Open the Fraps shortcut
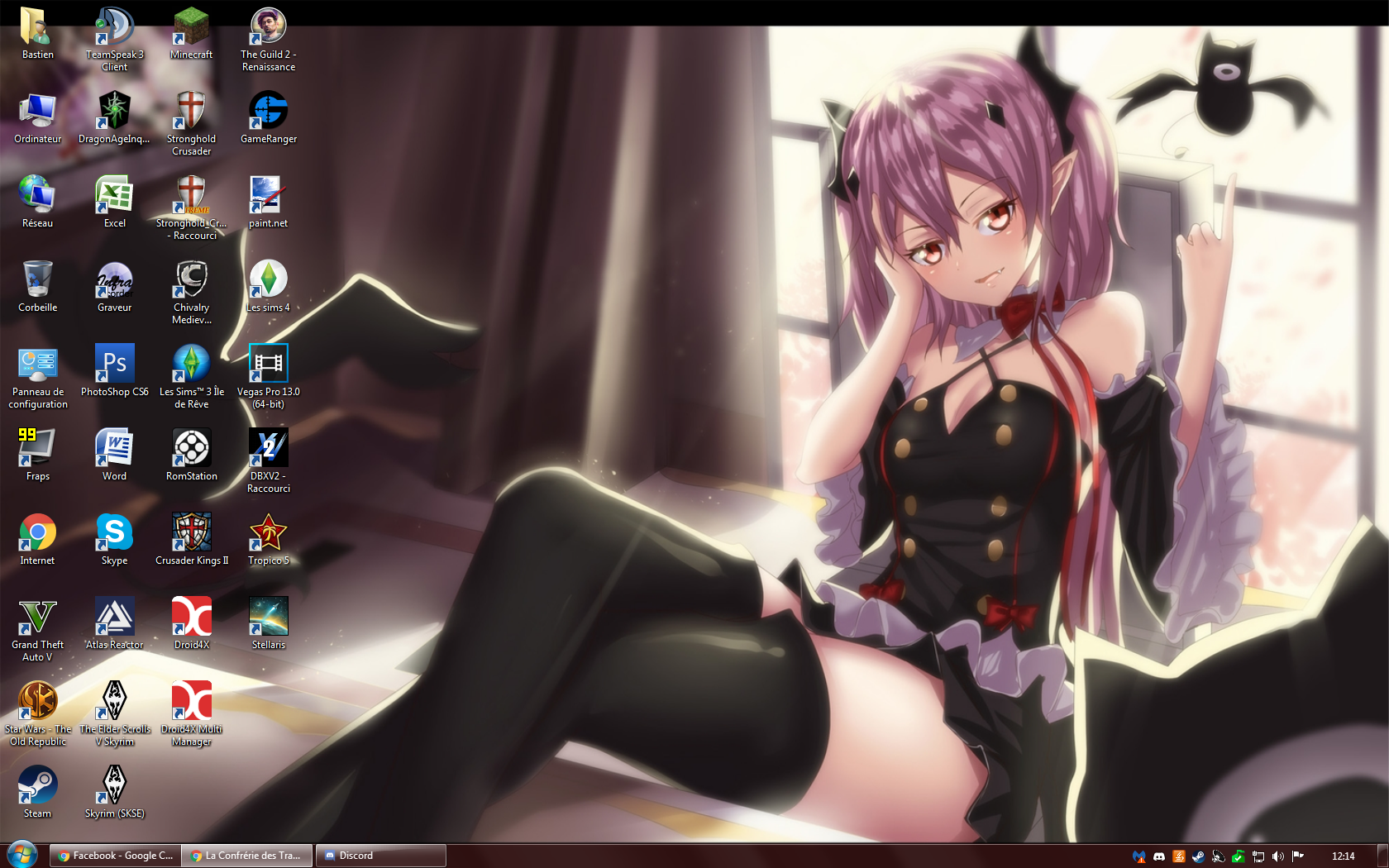 (37, 455)
